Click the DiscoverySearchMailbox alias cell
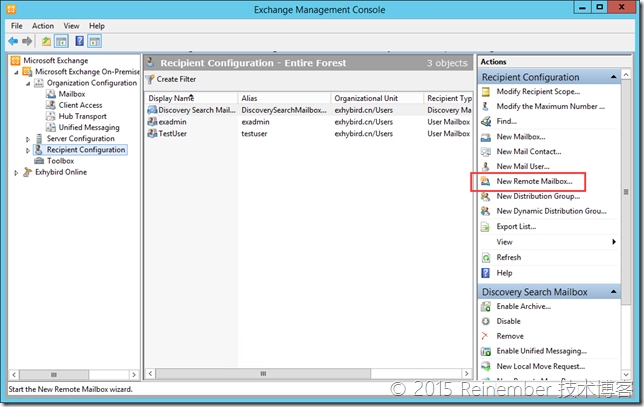The height and width of the screenshot is (407, 644). point(284,110)
